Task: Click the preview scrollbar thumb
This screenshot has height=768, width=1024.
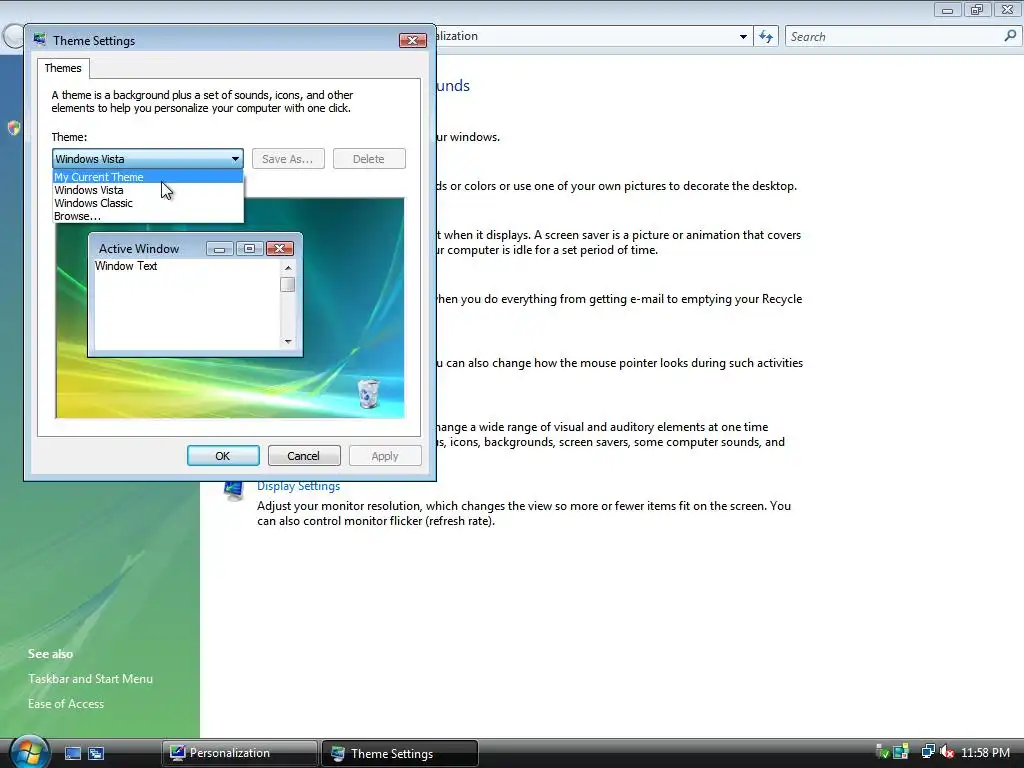Action: [287, 285]
